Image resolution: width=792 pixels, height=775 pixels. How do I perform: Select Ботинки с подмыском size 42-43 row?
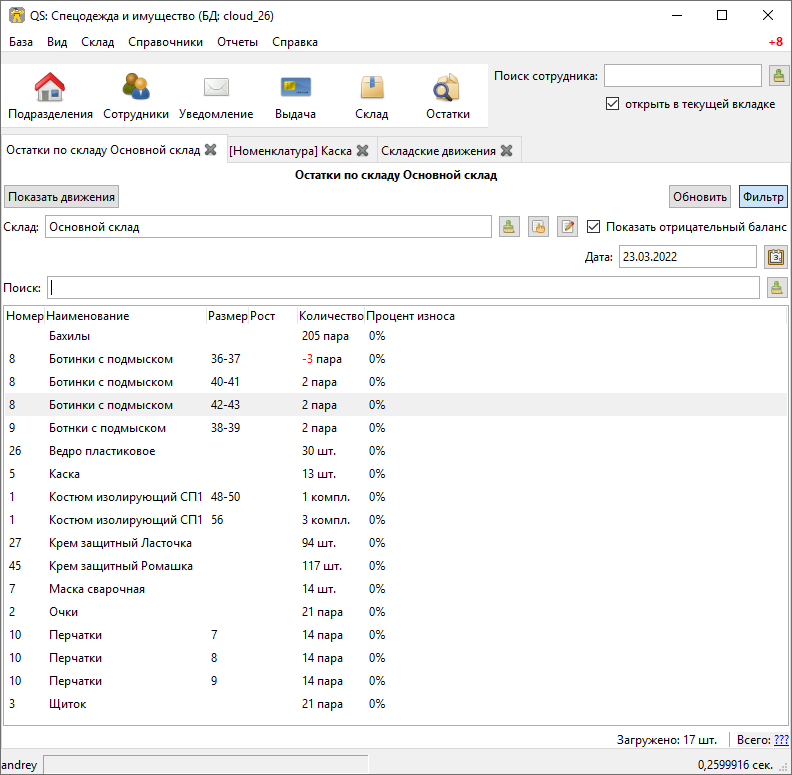395,405
